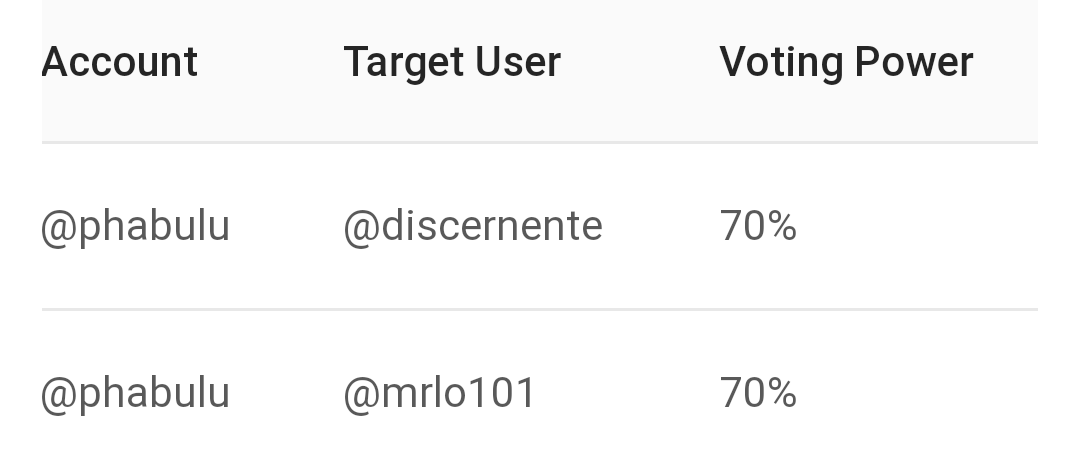
Task: Visit the @discernente profile link
Action: pos(473,227)
